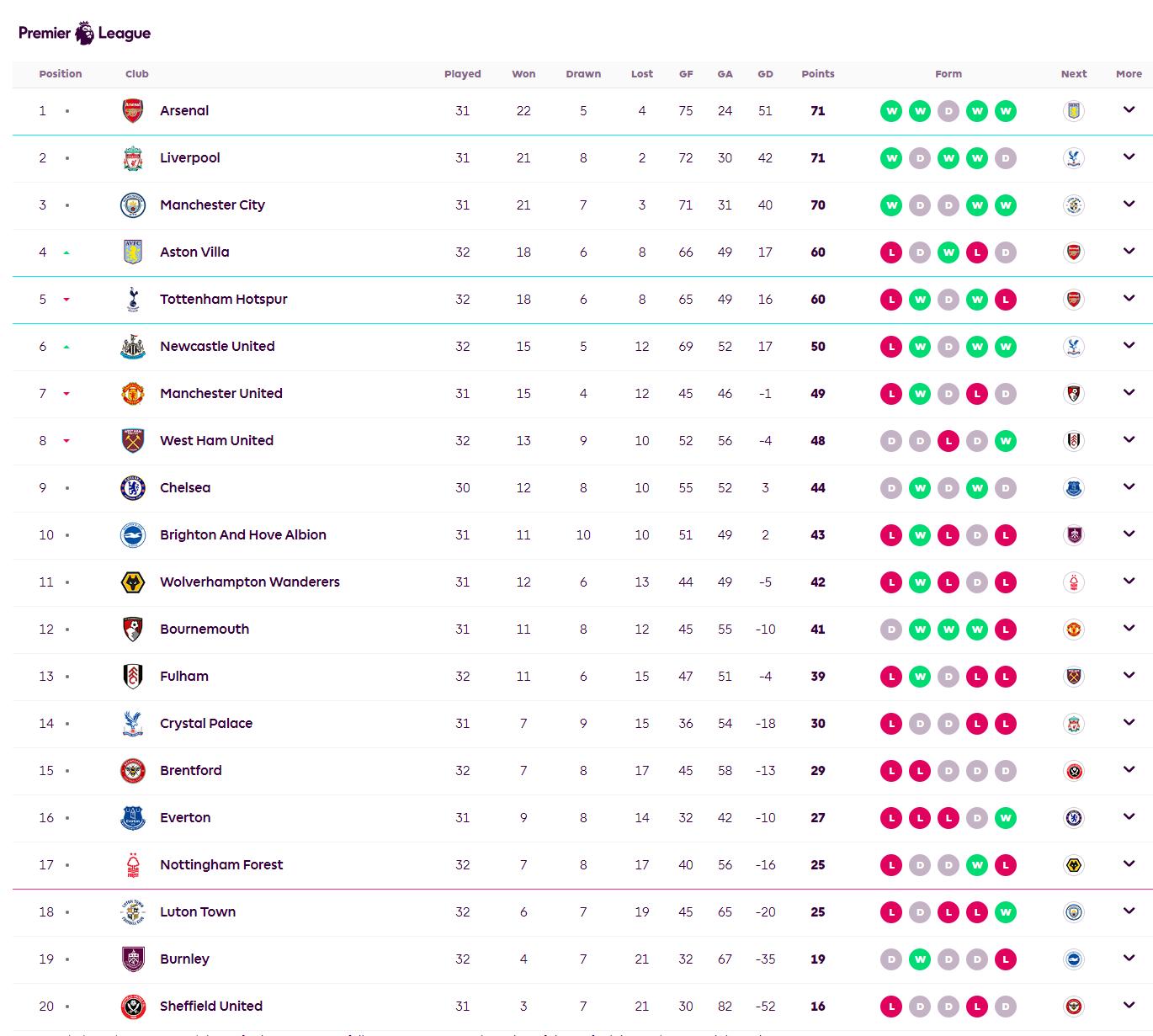Click the GD column header

[765, 74]
